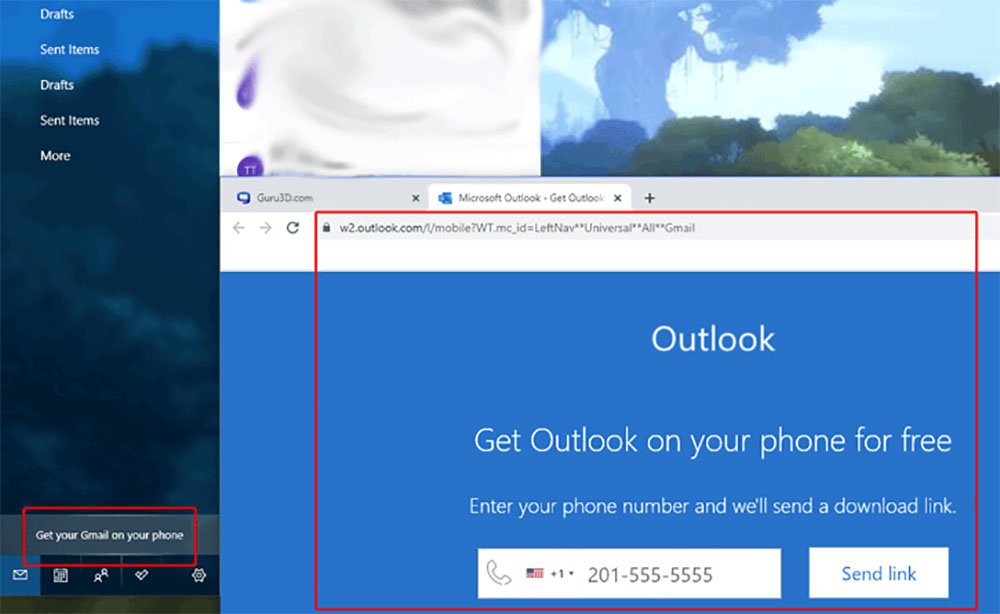Click 'Get Outlook on your phone for free'

712,440
